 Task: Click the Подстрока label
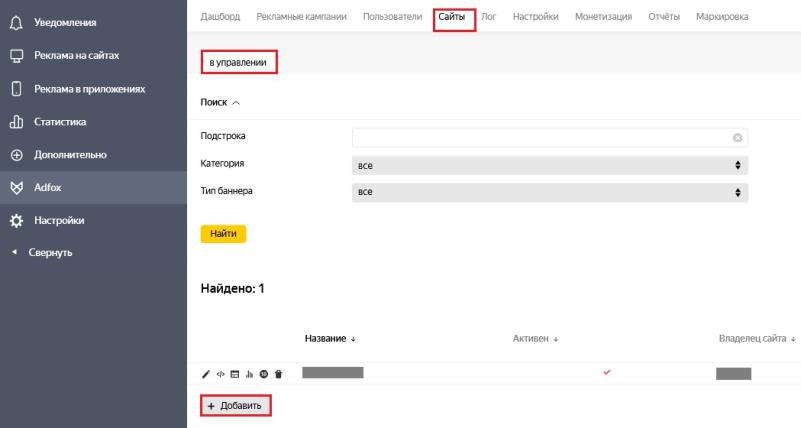point(223,136)
